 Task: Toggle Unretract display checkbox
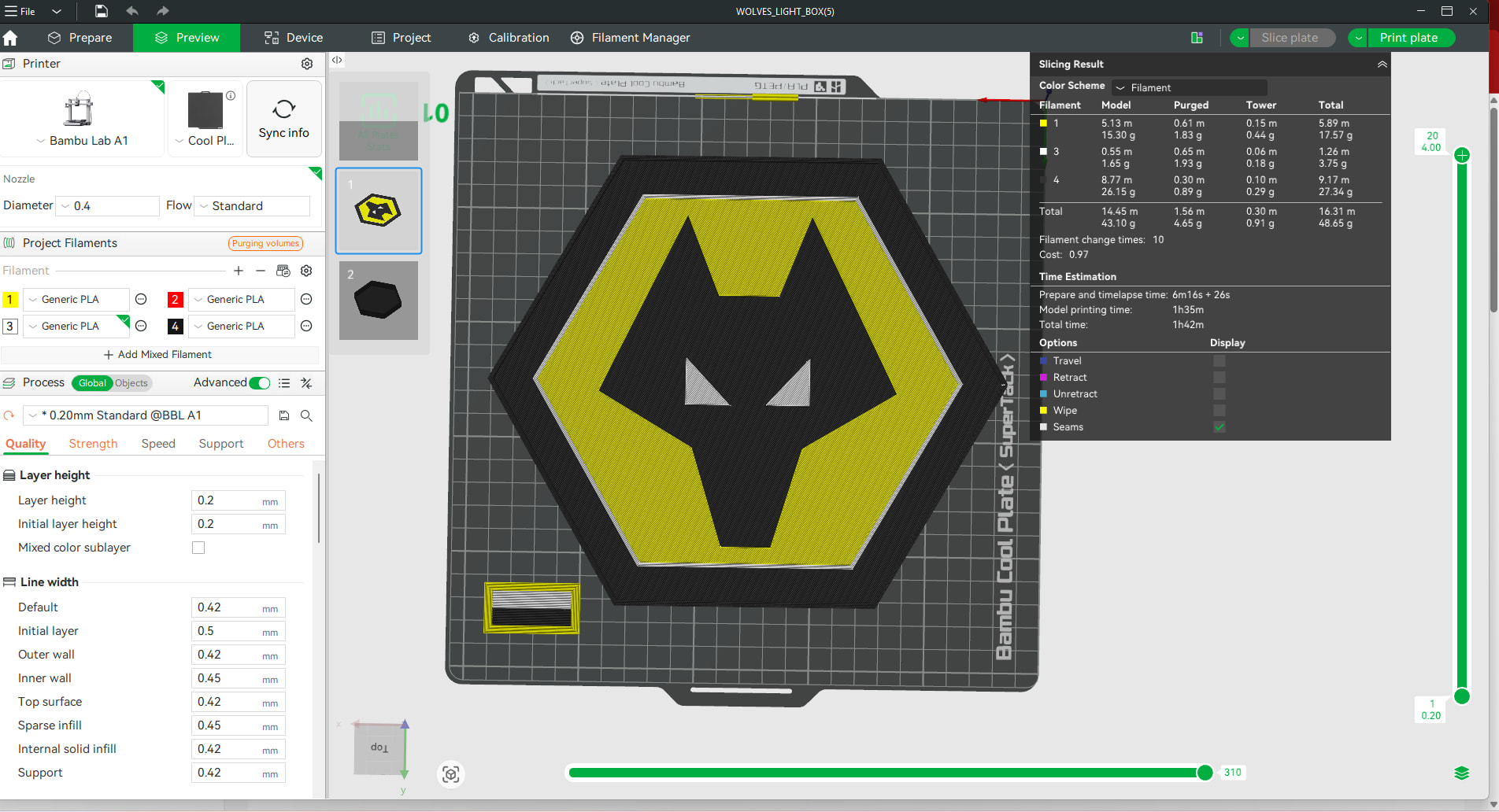tap(1220, 394)
